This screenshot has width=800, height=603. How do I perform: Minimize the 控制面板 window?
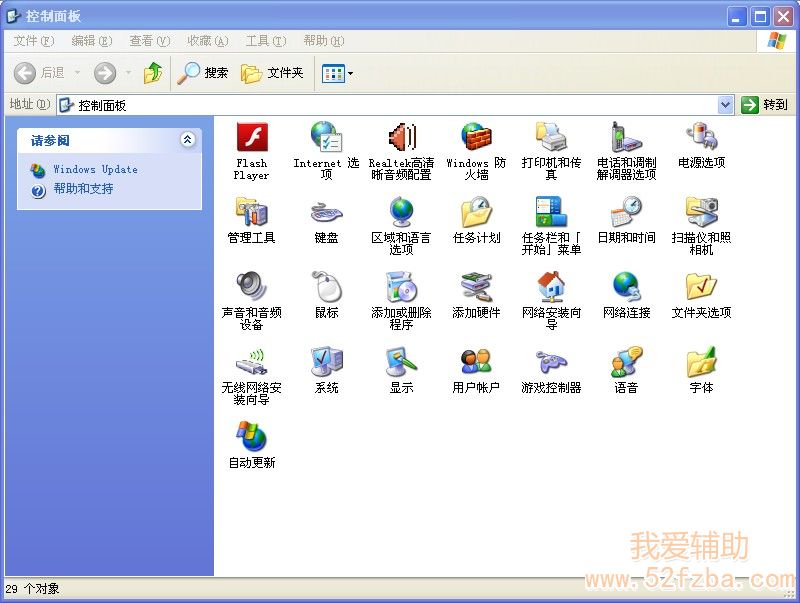(x=736, y=17)
